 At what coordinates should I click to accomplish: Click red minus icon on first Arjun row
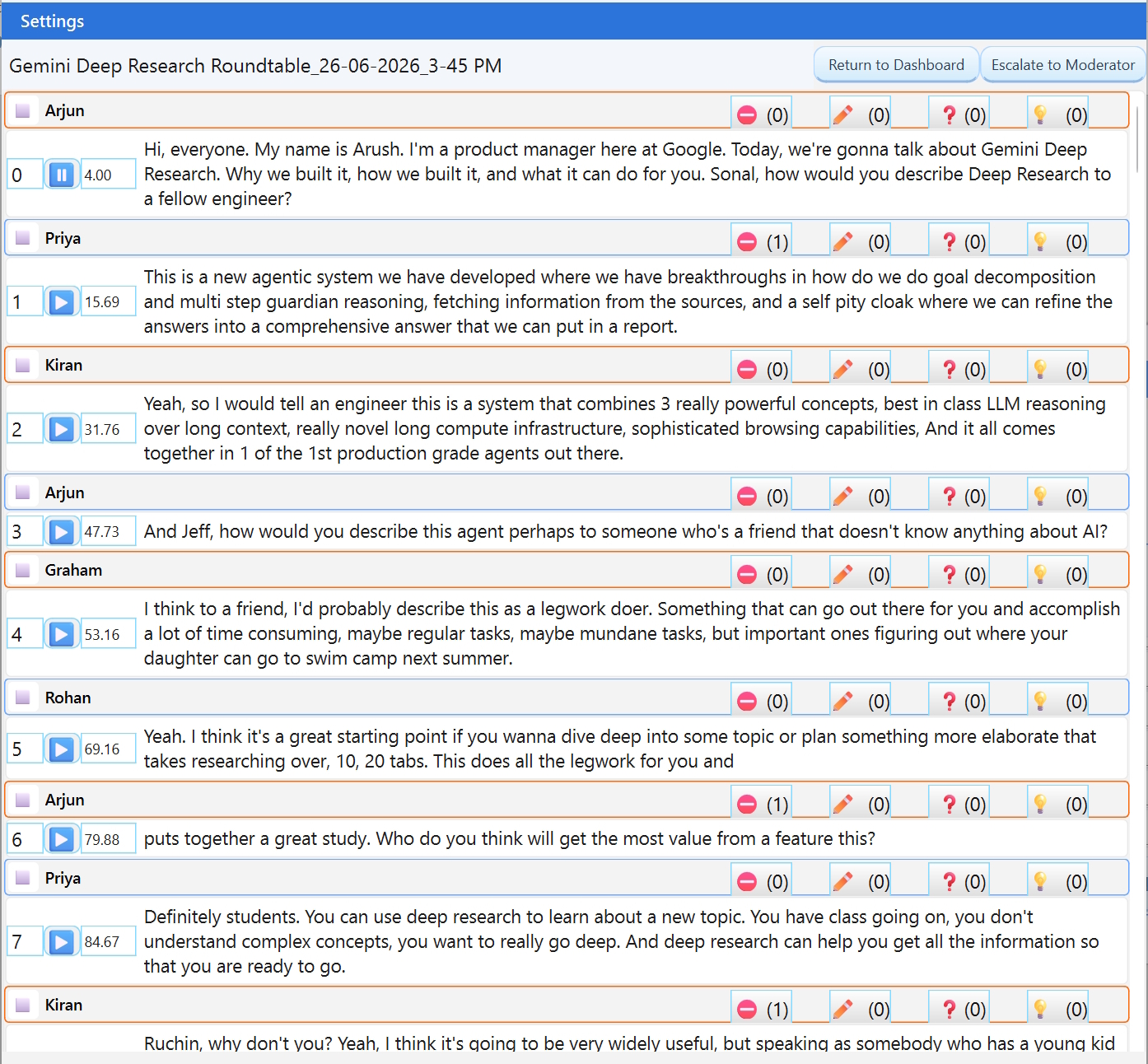(x=747, y=114)
